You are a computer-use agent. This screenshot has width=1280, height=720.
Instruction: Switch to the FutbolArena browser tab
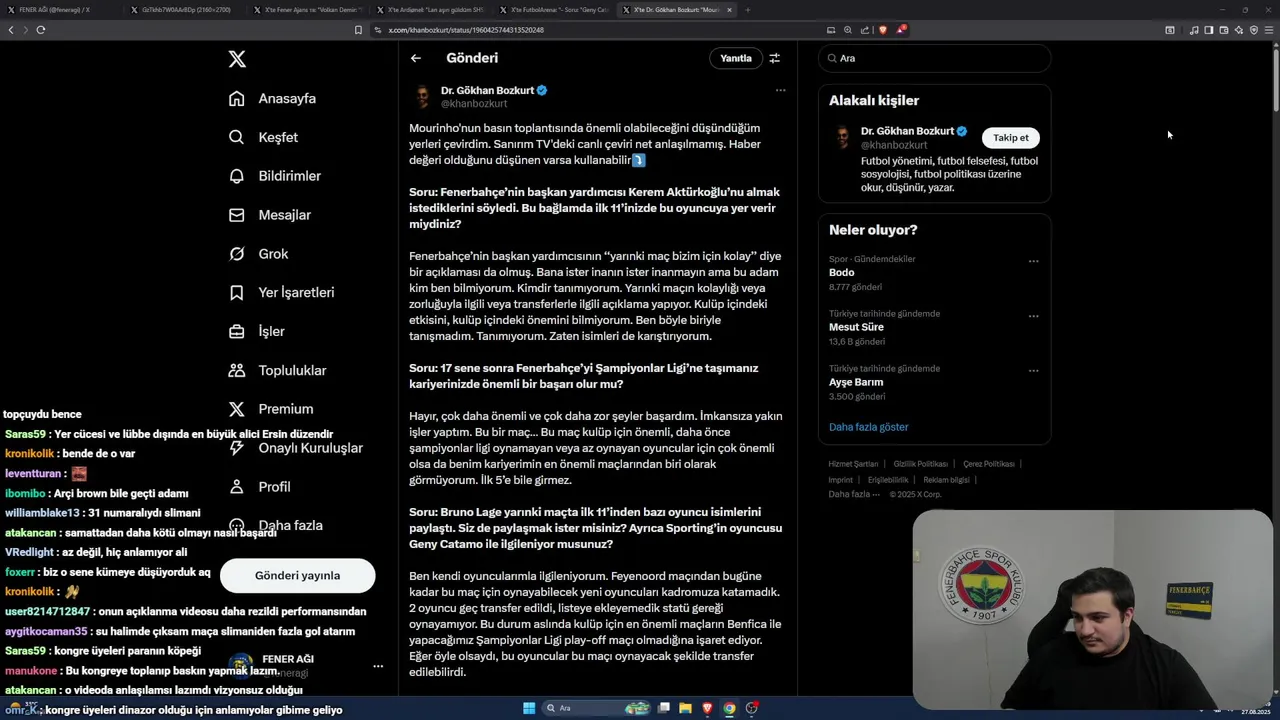coord(555,10)
